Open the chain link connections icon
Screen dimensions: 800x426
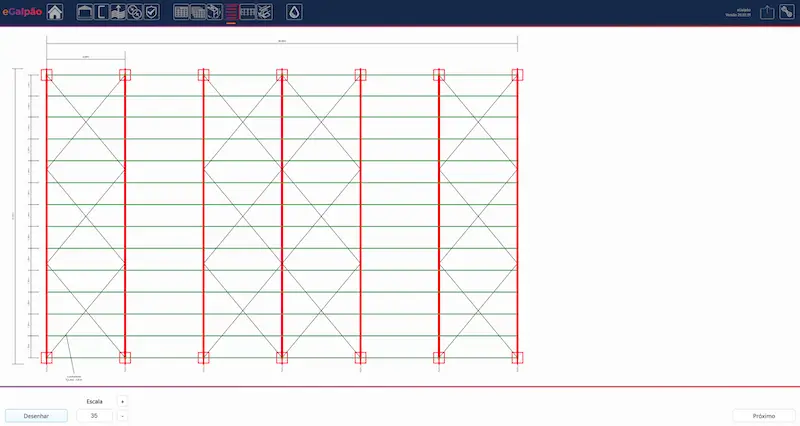[134, 13]
